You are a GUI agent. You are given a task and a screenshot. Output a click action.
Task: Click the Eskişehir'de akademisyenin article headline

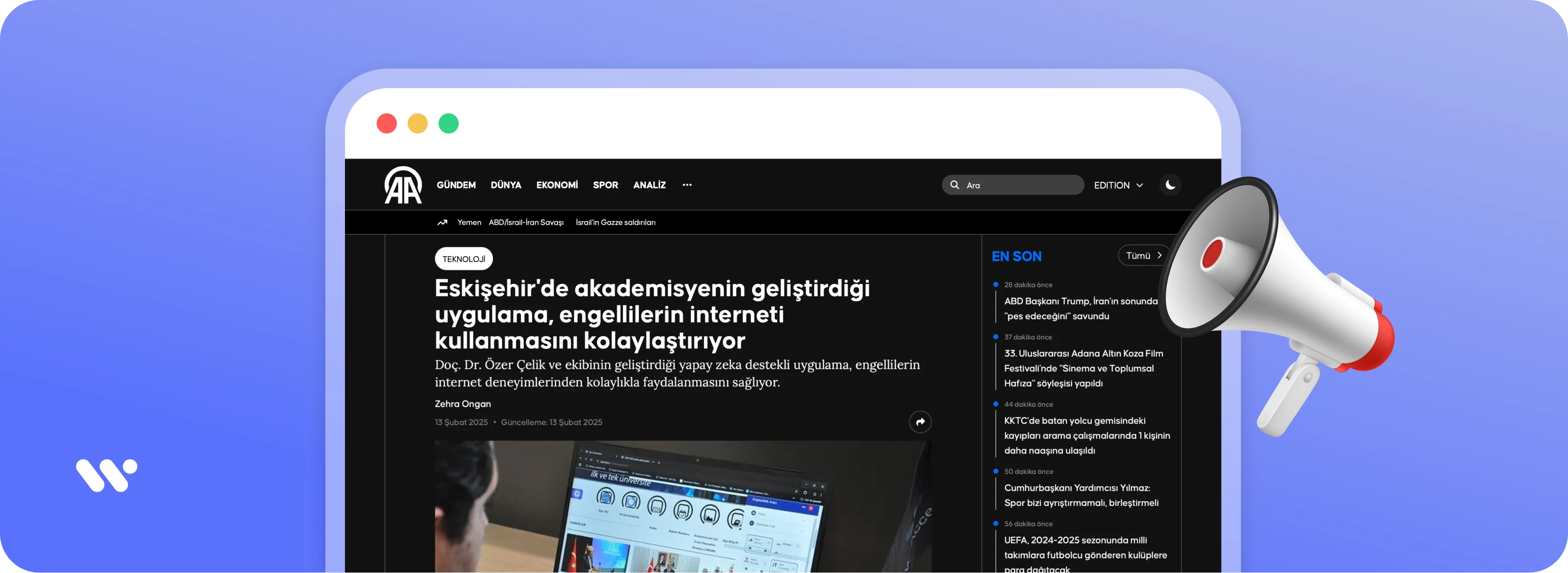pos(652,314)
